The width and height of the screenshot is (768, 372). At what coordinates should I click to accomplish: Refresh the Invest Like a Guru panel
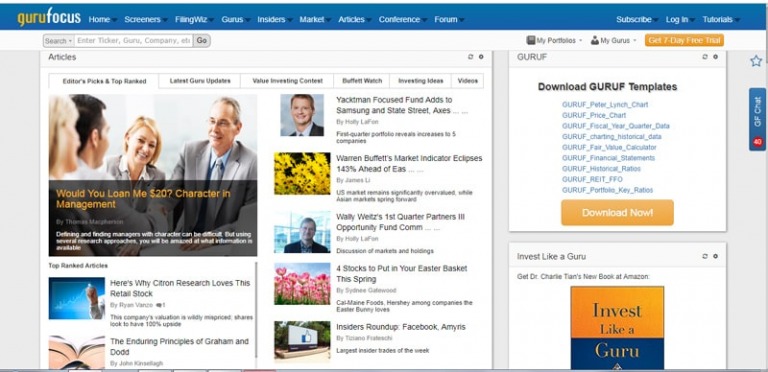click(x=705, y=256)
